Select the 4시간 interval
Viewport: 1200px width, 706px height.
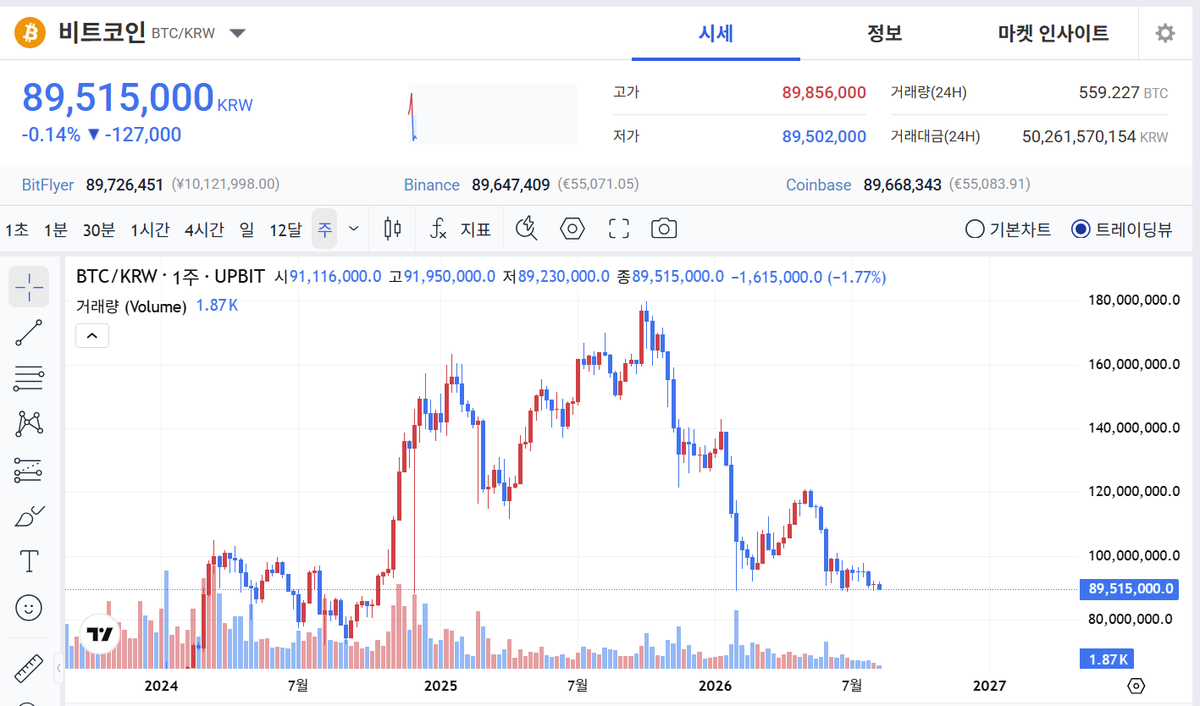(x=204, y=229)
